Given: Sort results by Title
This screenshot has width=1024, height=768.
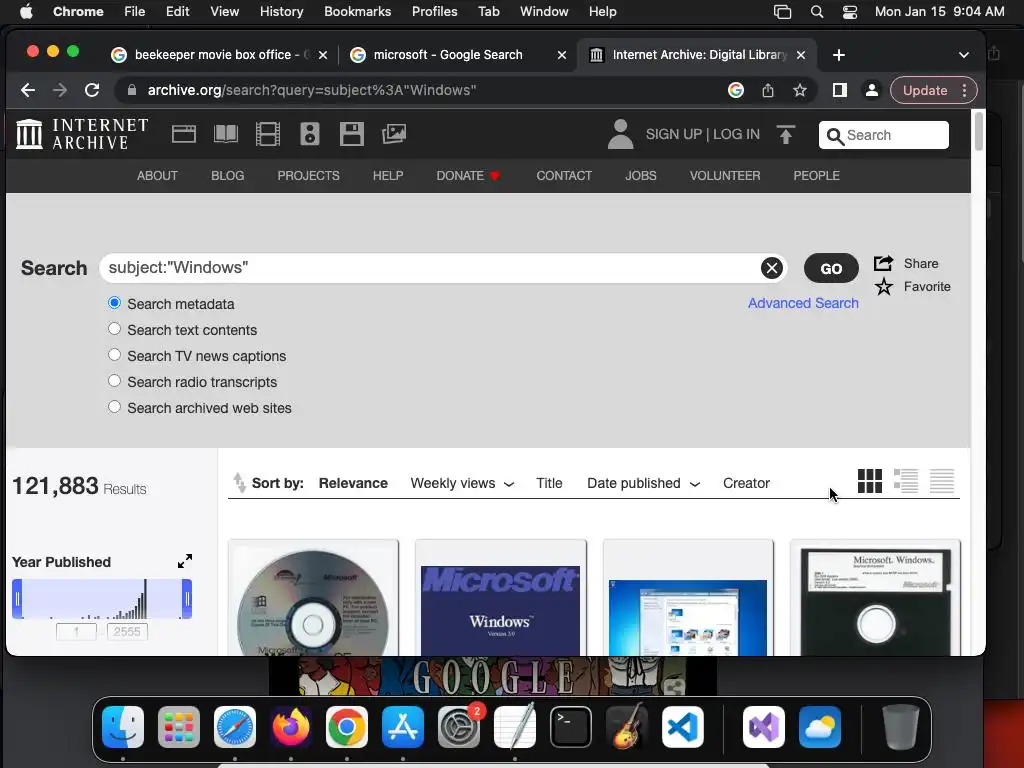Looking at the screenshot, I should point(549,483).
